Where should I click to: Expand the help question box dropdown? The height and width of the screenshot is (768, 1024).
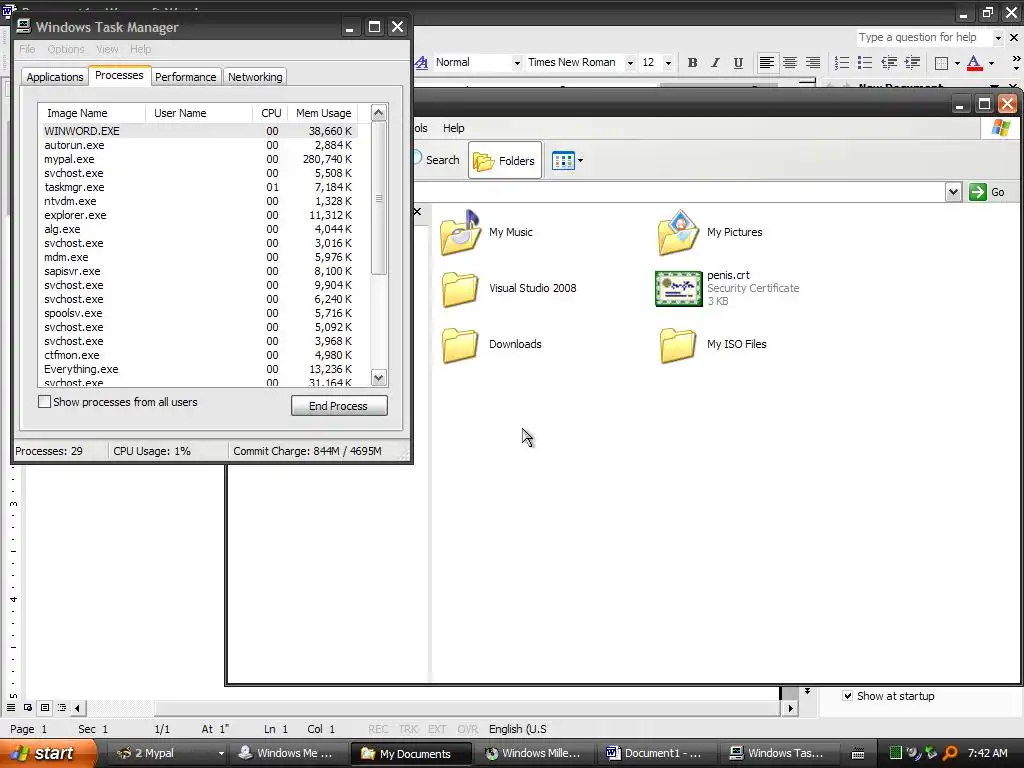[998, 38]
